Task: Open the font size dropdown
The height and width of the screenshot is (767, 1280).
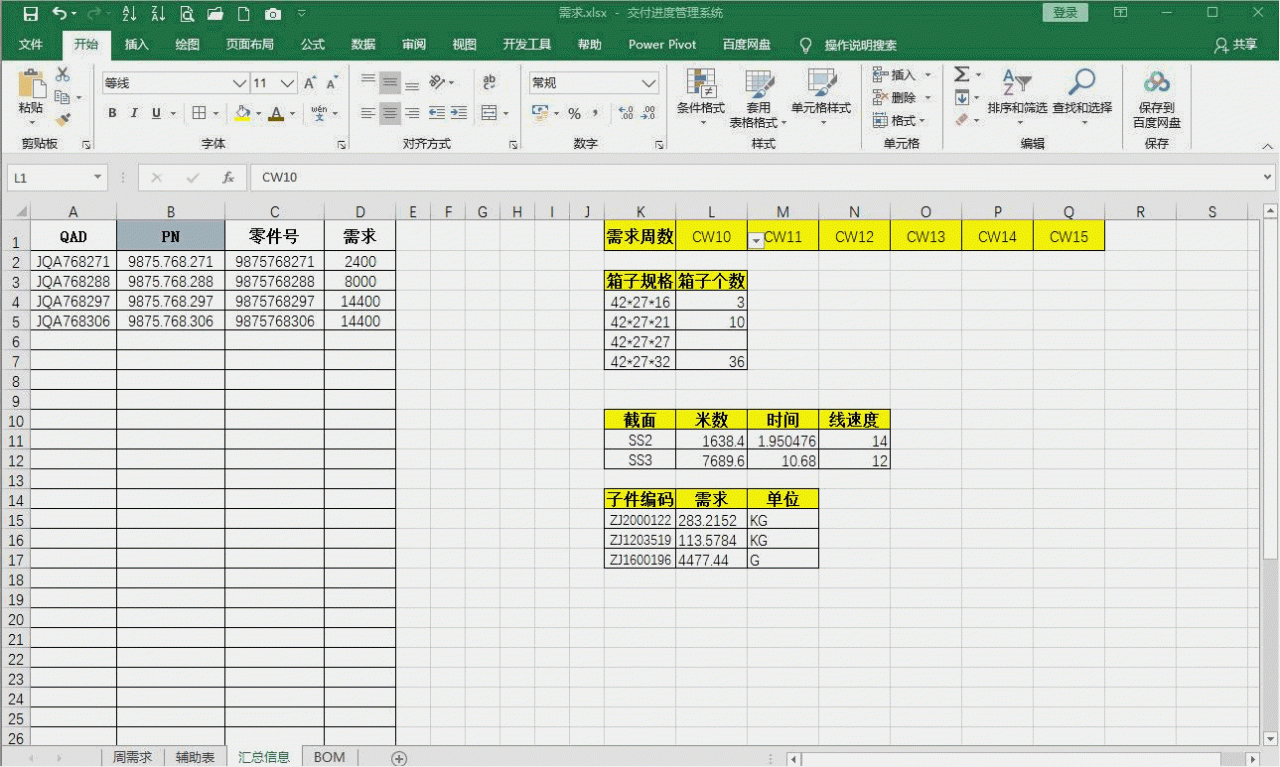Action: coord(288,83)
